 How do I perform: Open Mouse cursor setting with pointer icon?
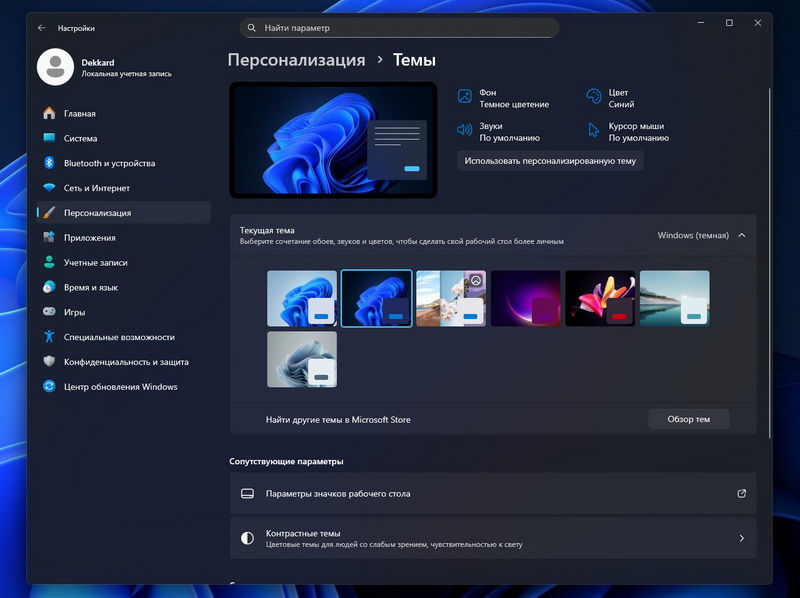click(x=593, y=131)
